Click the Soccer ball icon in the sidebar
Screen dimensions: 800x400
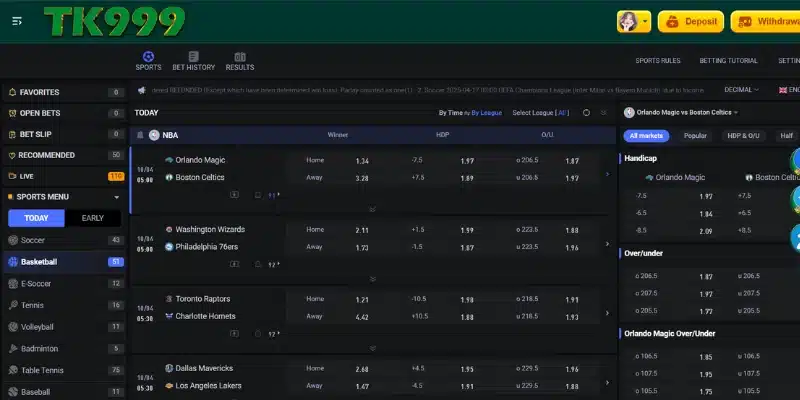[13, 240]
